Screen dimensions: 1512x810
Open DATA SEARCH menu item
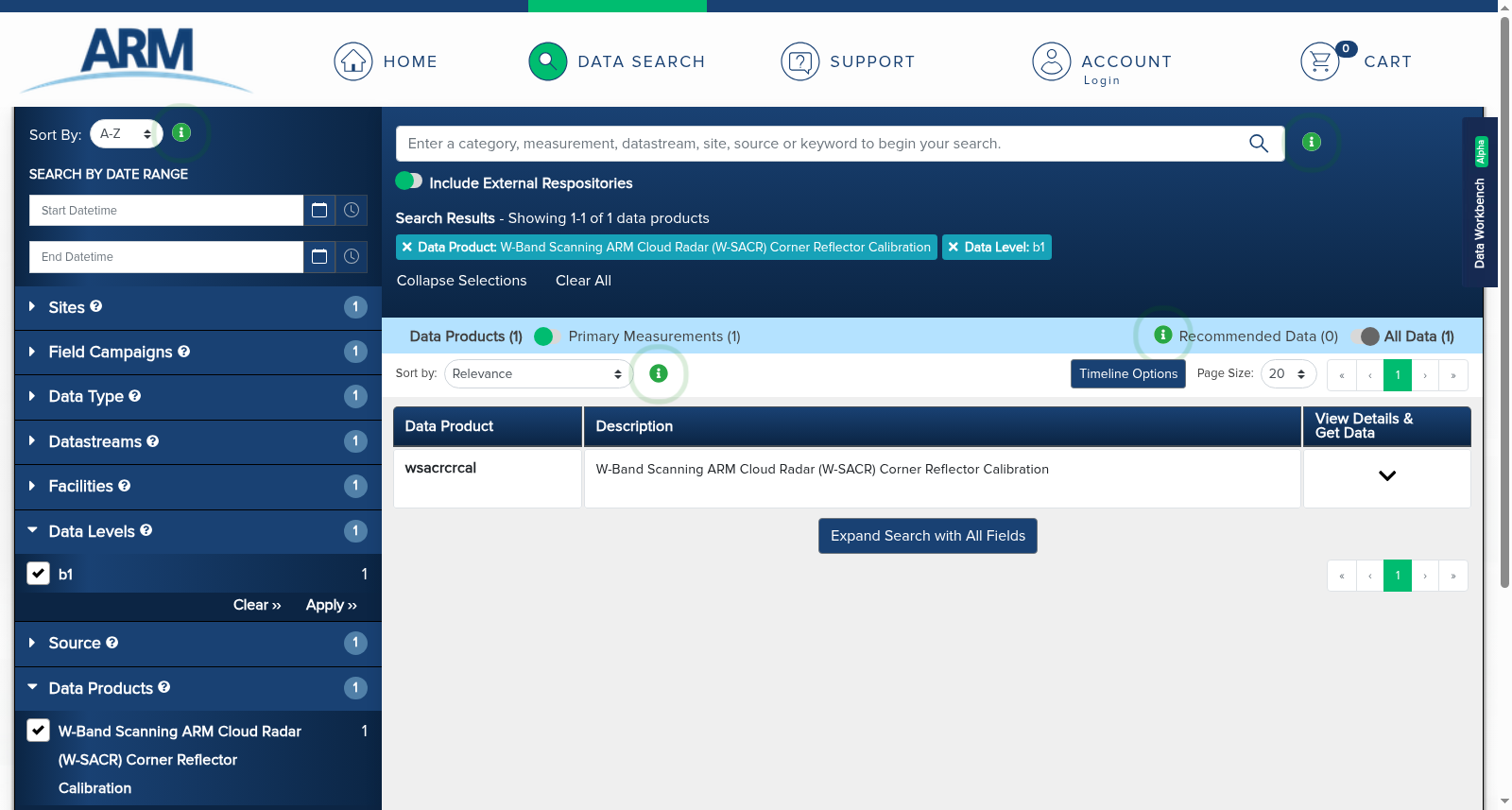click(642, 61)
